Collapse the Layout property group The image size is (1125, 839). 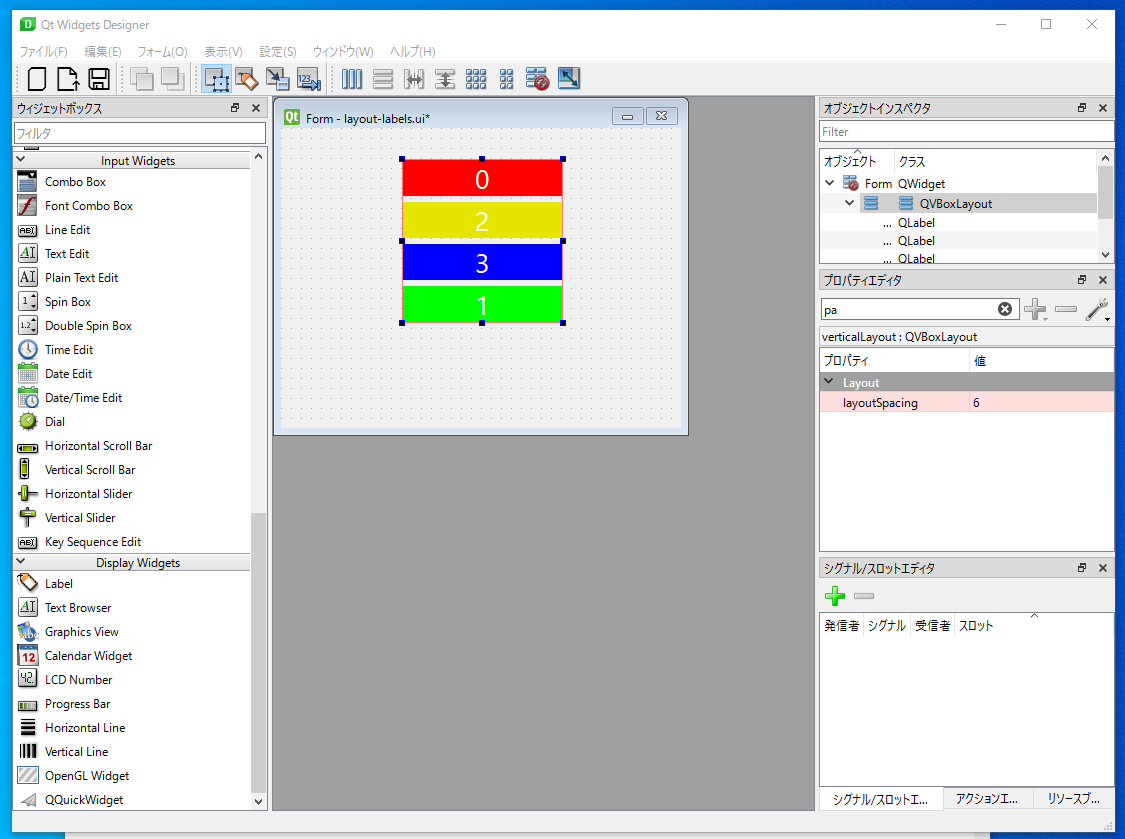pos(829,382)
